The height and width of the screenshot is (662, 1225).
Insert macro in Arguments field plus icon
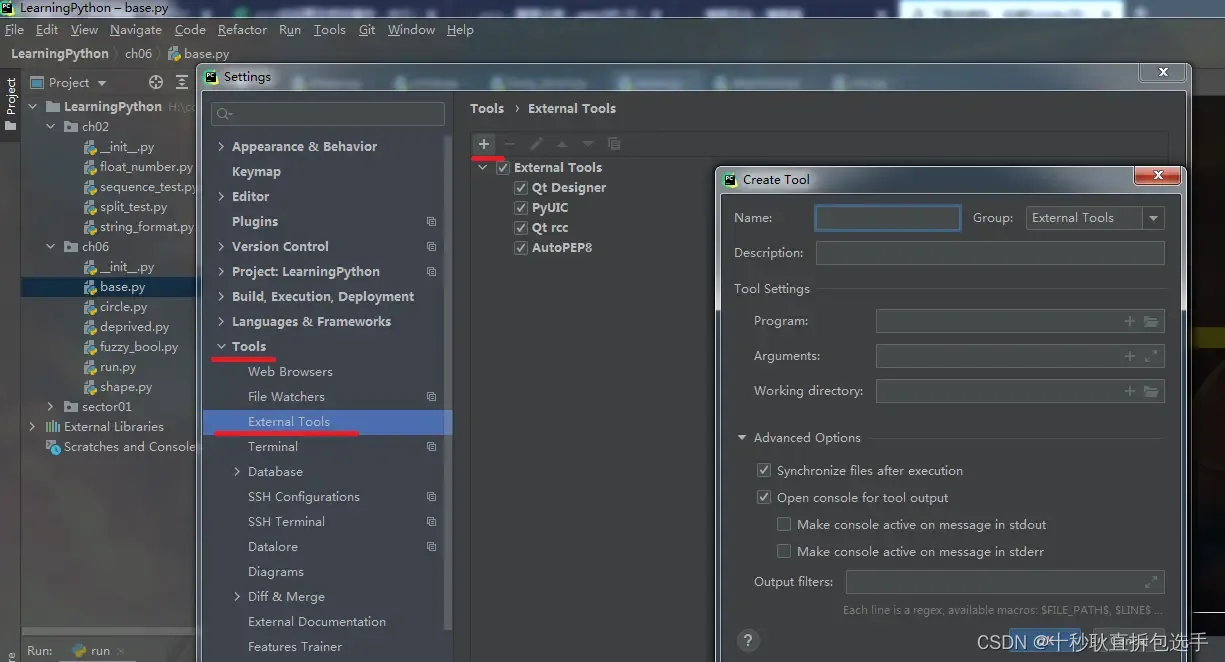(x=1130, y=356)
